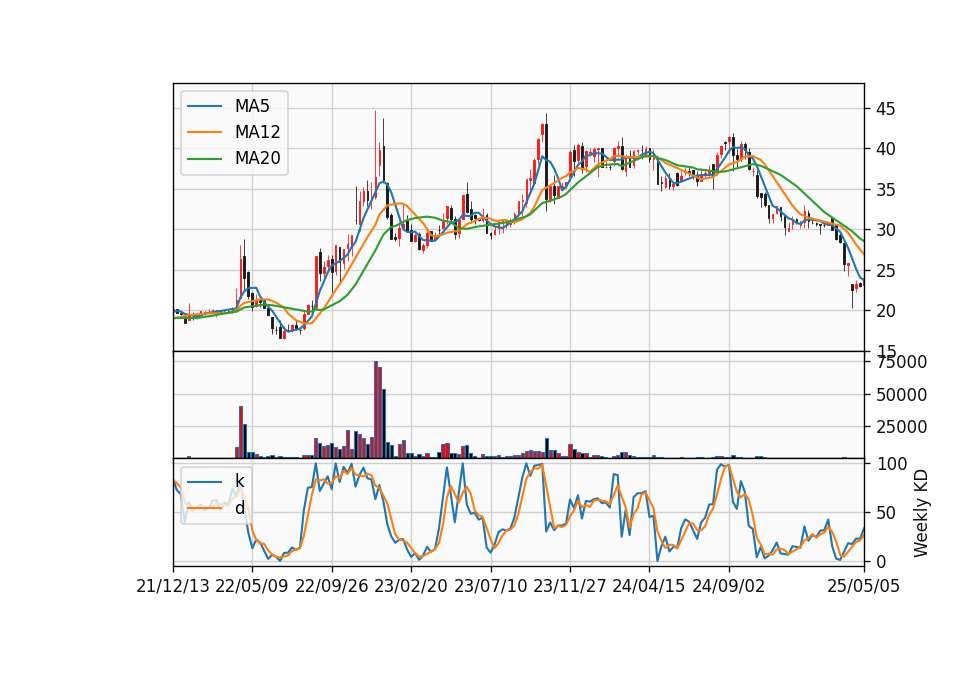960x690 pixels.
Task: Click the 23/11/27 date tick label
Action: [x=570, y=587]
